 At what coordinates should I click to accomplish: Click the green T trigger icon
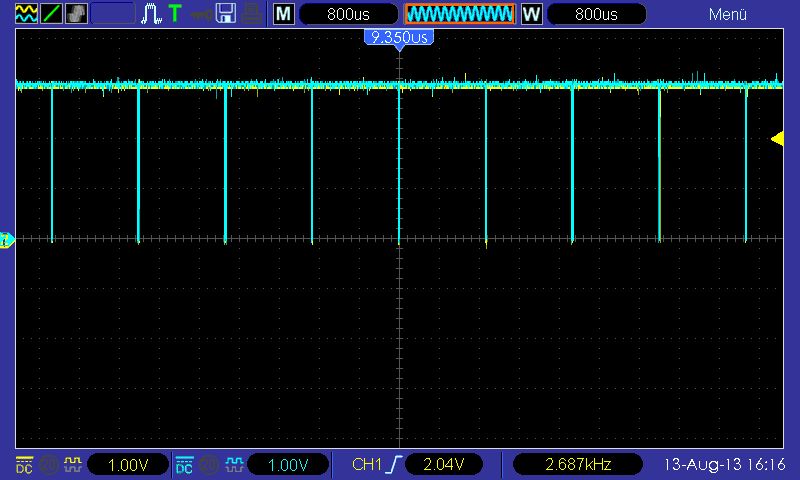(175, 14)
